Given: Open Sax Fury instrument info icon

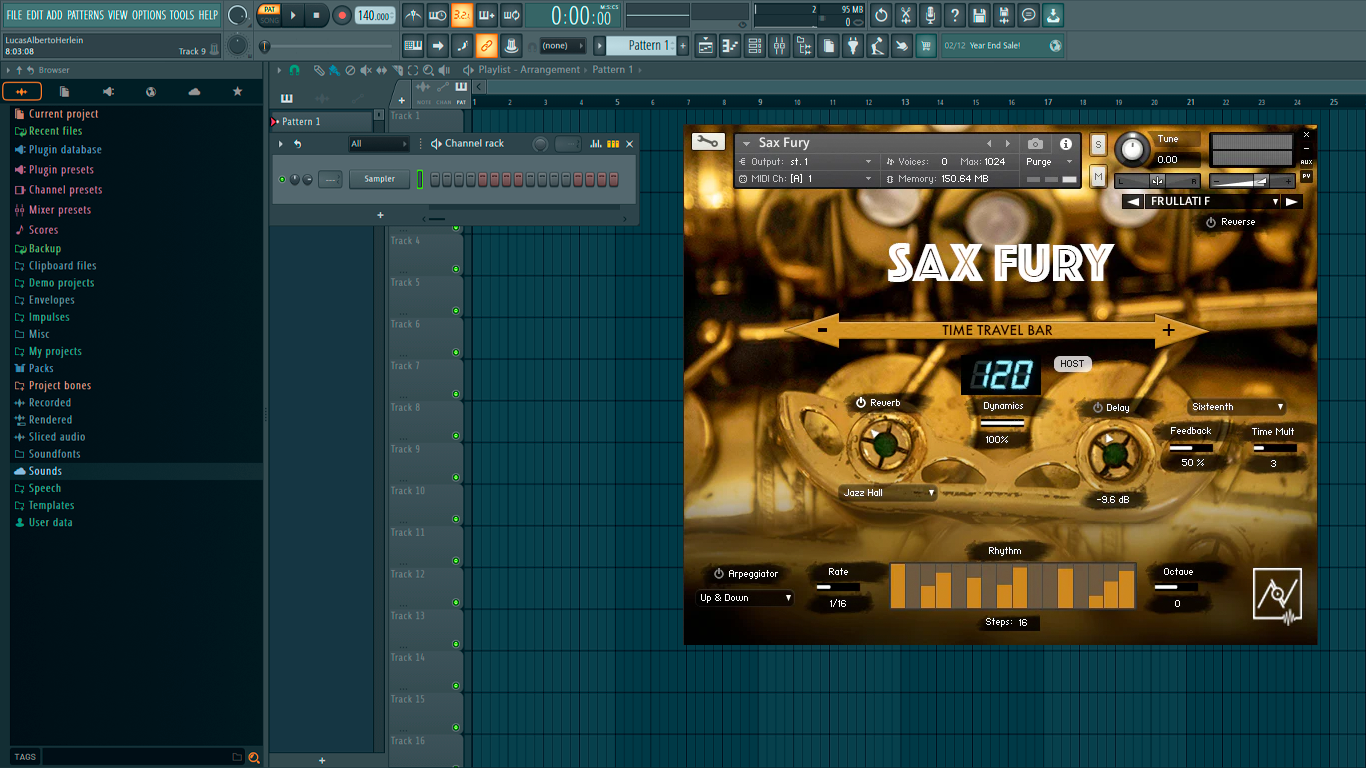Looking at the screenshot, I should coord(1066,144).
